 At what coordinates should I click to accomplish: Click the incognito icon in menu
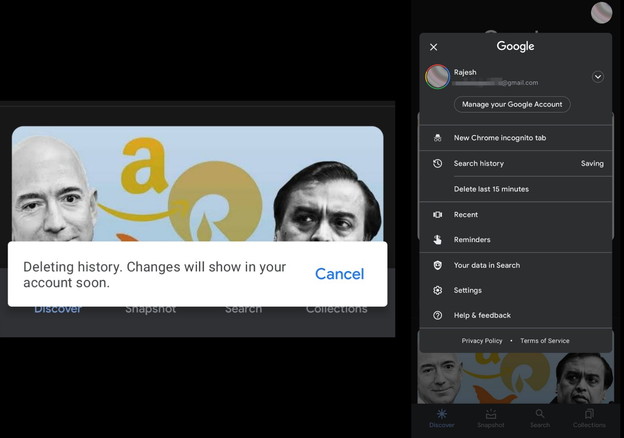click(437, 138)
